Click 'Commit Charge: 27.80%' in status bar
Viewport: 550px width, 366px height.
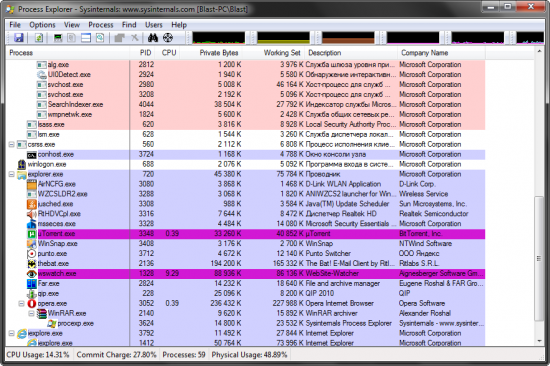116,355
